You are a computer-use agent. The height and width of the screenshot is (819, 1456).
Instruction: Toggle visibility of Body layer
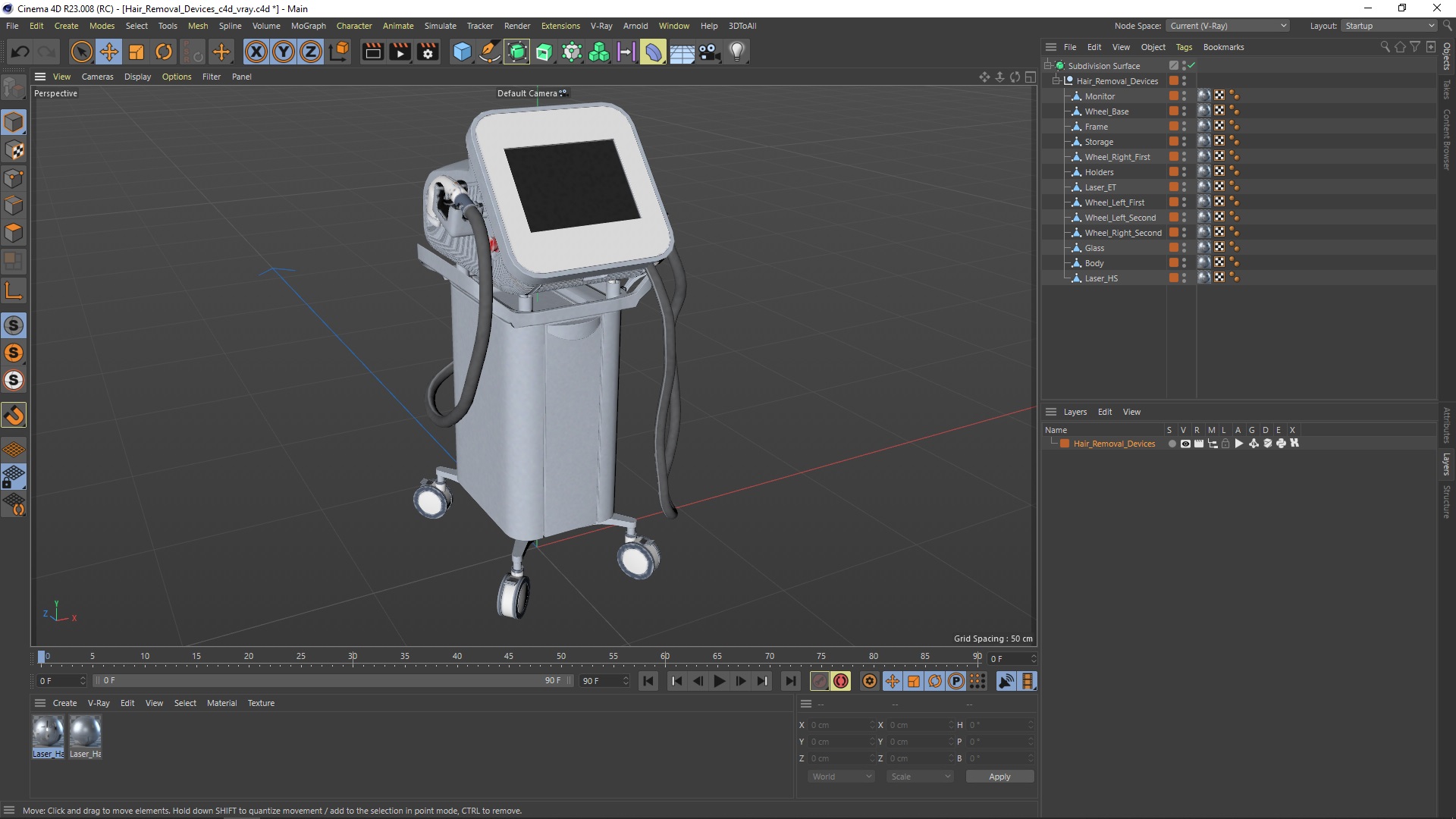(1185, 260)
